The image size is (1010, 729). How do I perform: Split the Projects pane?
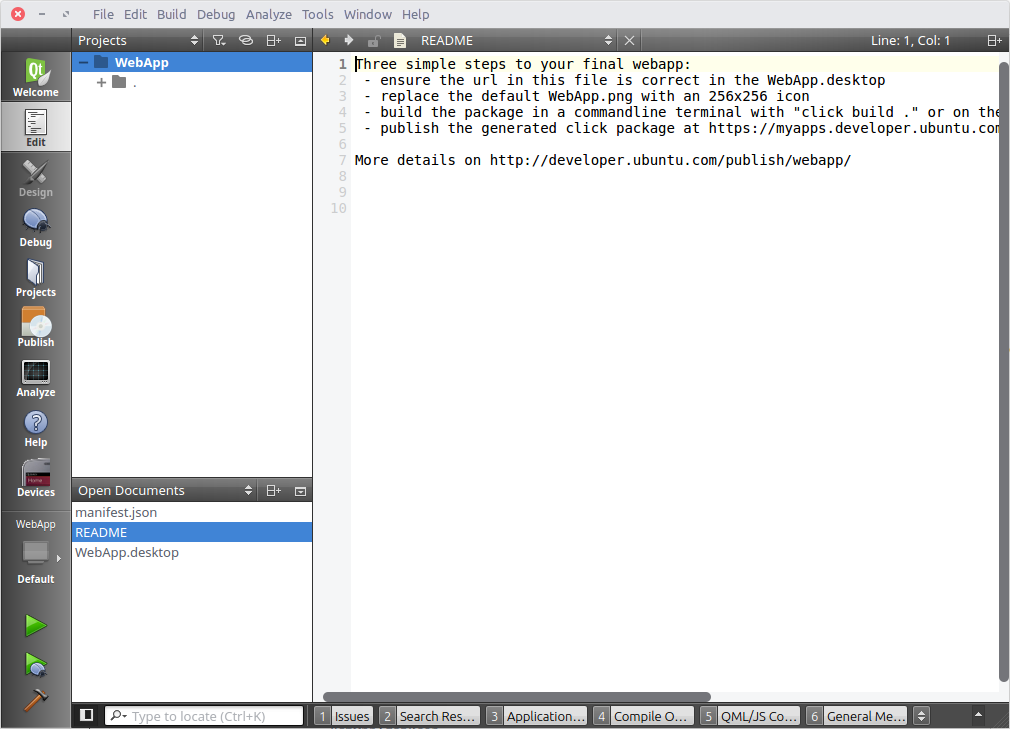[x=274, y=41]
